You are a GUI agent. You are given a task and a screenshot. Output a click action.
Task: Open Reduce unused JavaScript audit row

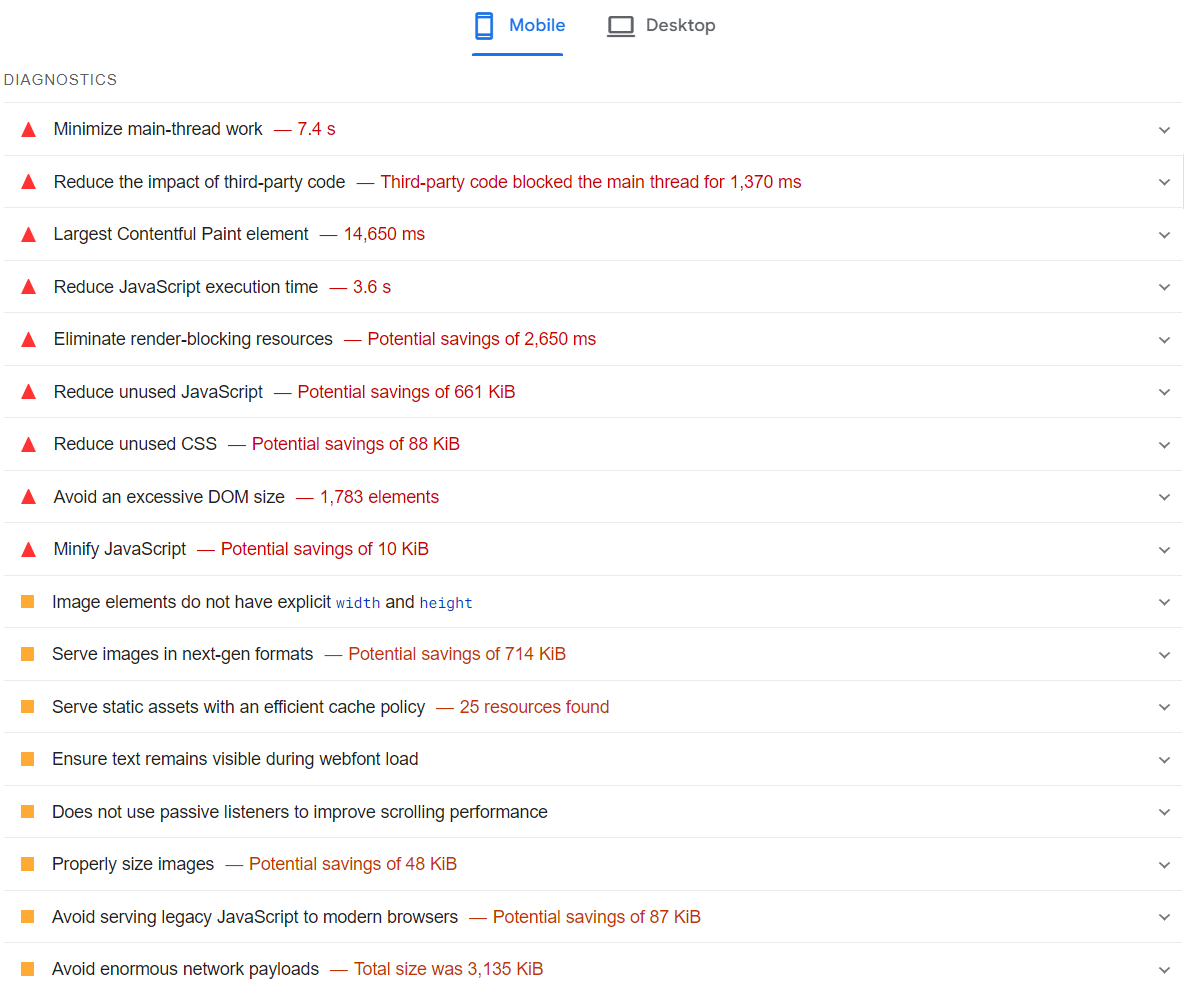[x=158, y=392]
